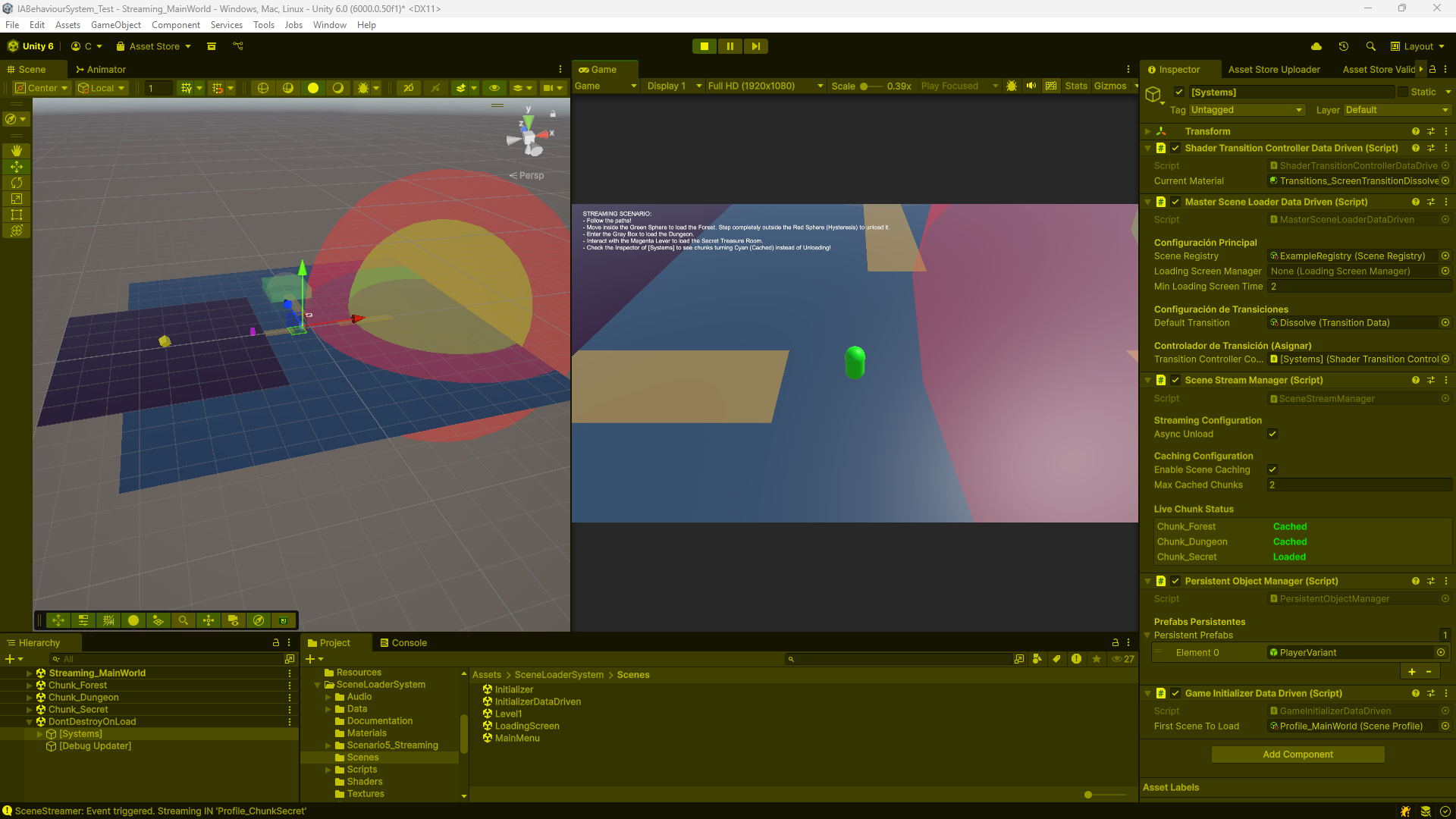Disable Scene Stream Manager component

tap(1175, 380)
